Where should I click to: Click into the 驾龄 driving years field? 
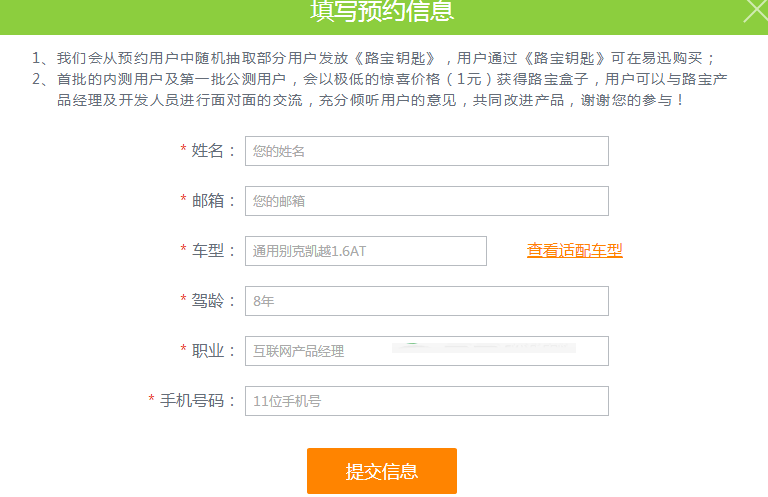pyautogui.click(x=426, y=301)
